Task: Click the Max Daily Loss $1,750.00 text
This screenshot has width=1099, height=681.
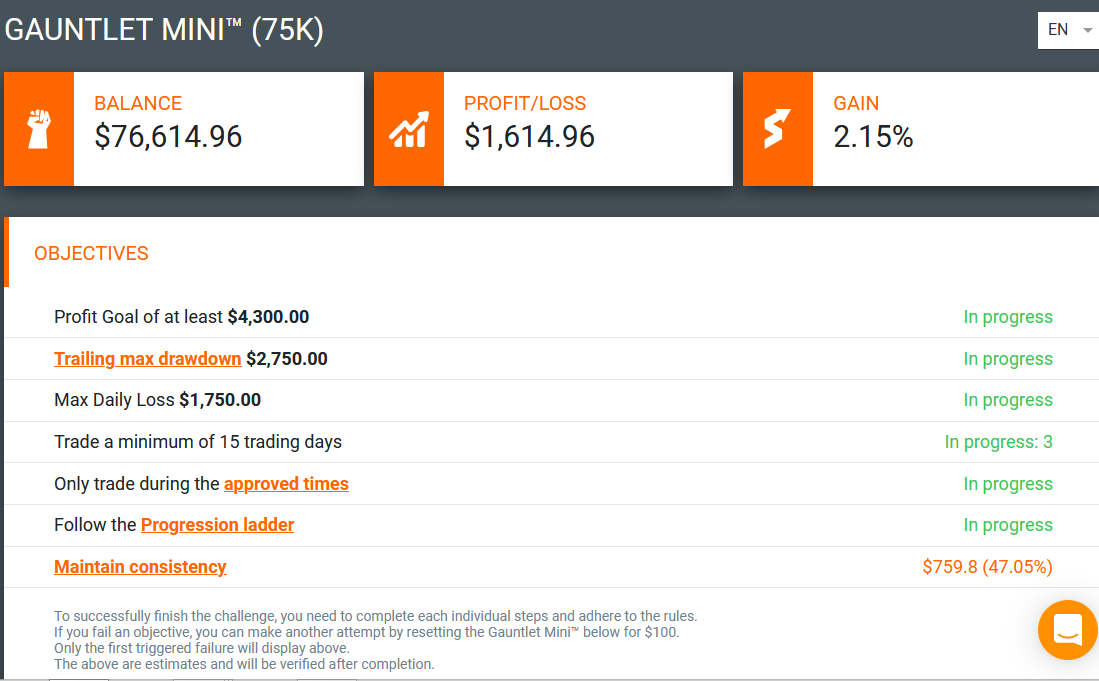Action: (x=158, y=400)
